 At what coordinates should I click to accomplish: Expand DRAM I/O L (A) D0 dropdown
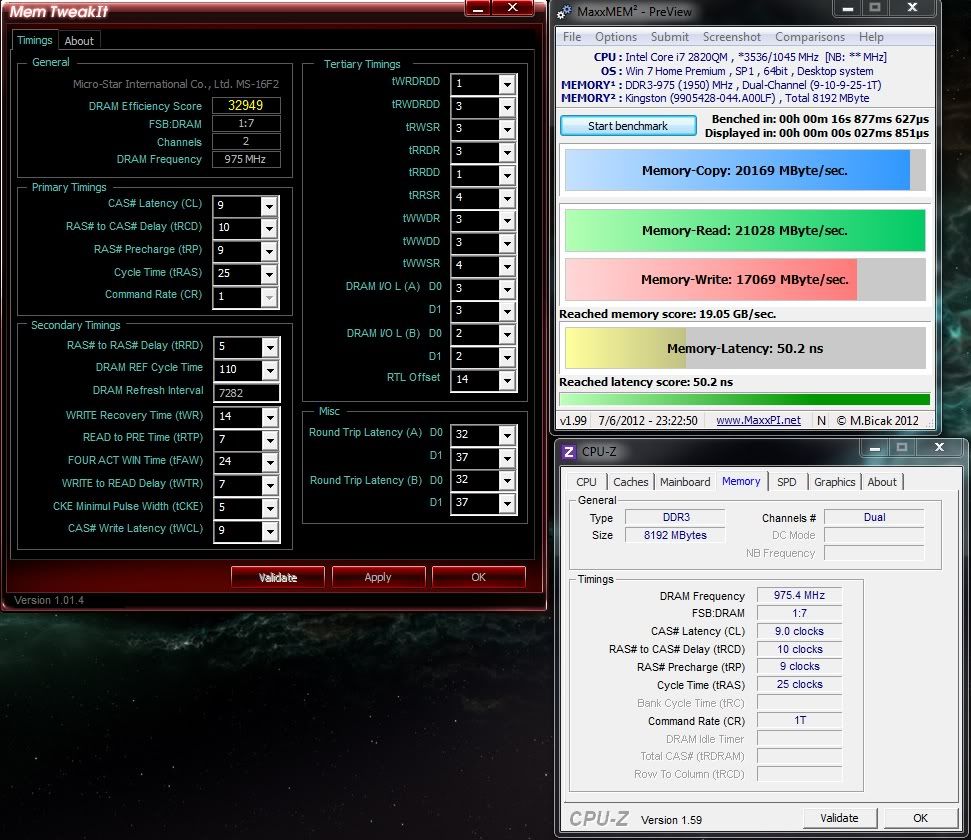point(507,289)
